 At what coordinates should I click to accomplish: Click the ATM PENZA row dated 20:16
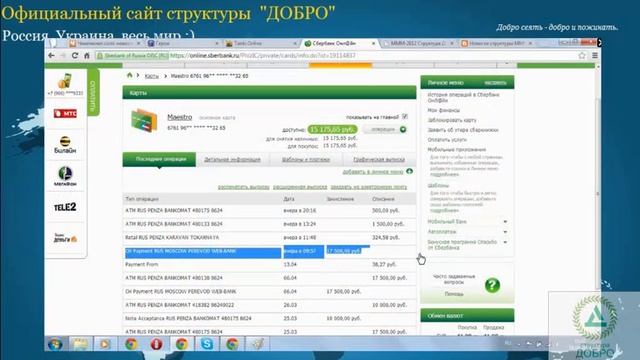point(269,211)
